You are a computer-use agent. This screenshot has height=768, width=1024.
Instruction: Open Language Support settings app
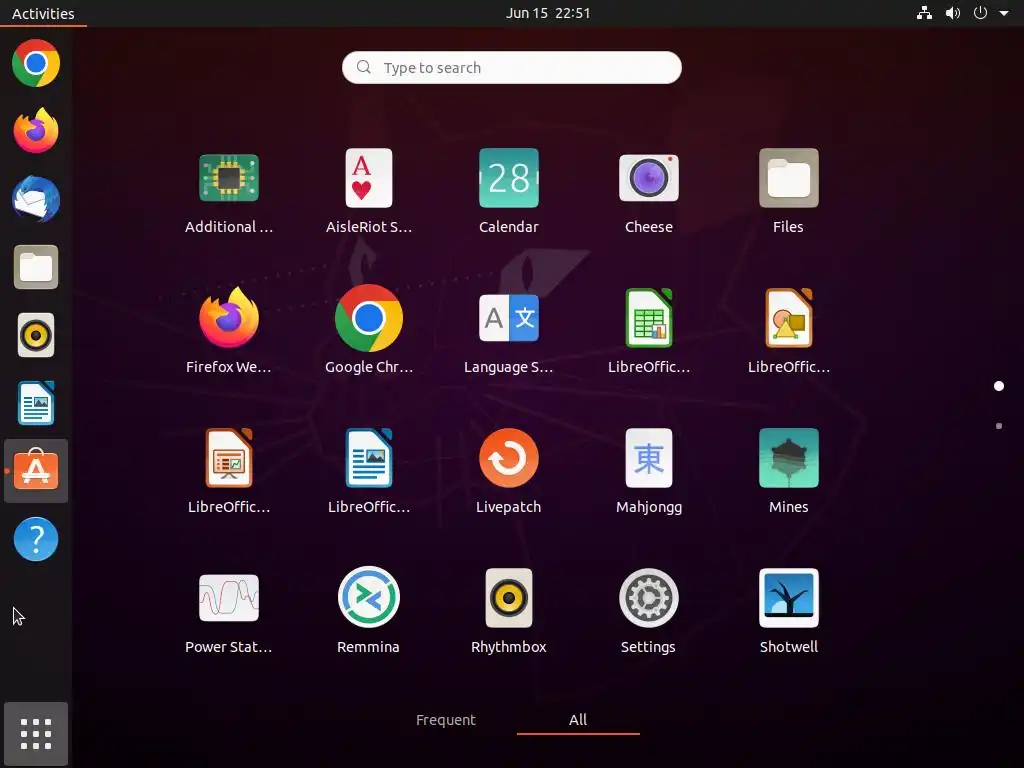click(509, 318)
